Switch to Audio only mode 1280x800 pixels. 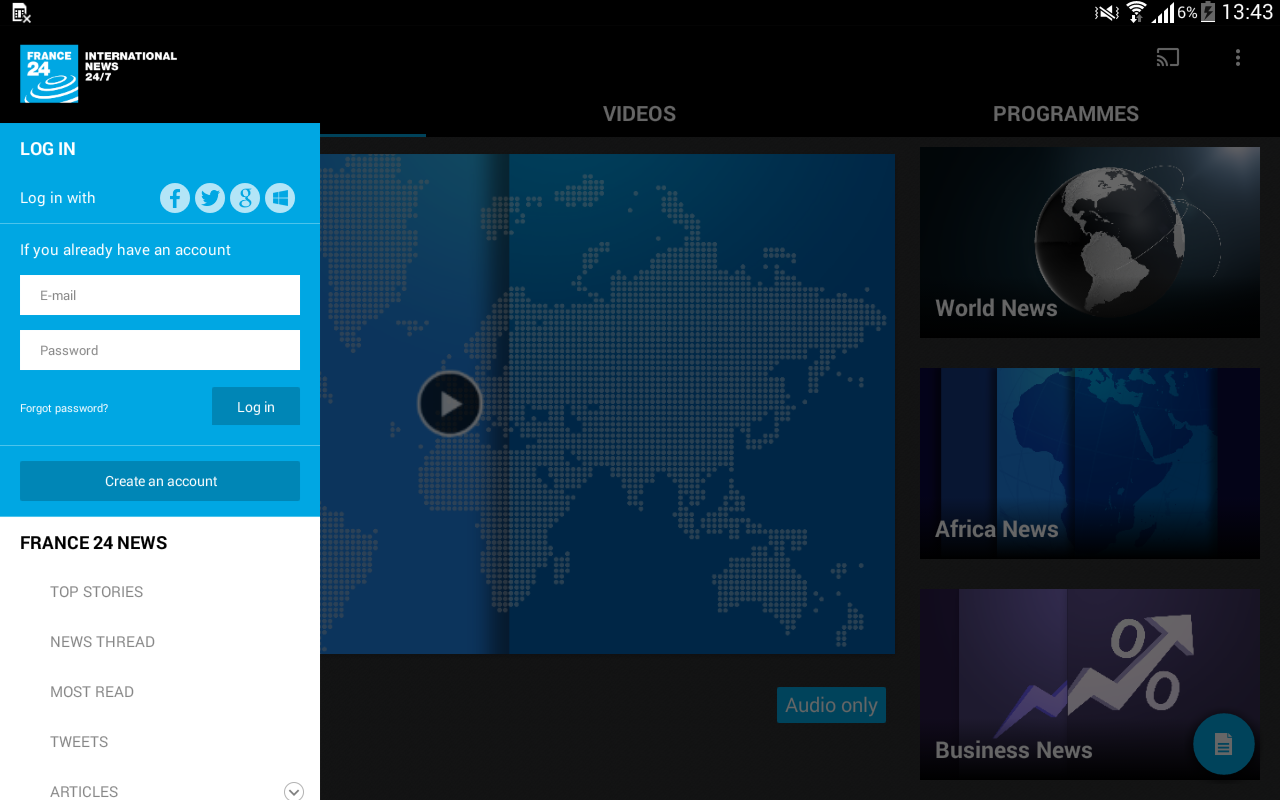[831, 705]
